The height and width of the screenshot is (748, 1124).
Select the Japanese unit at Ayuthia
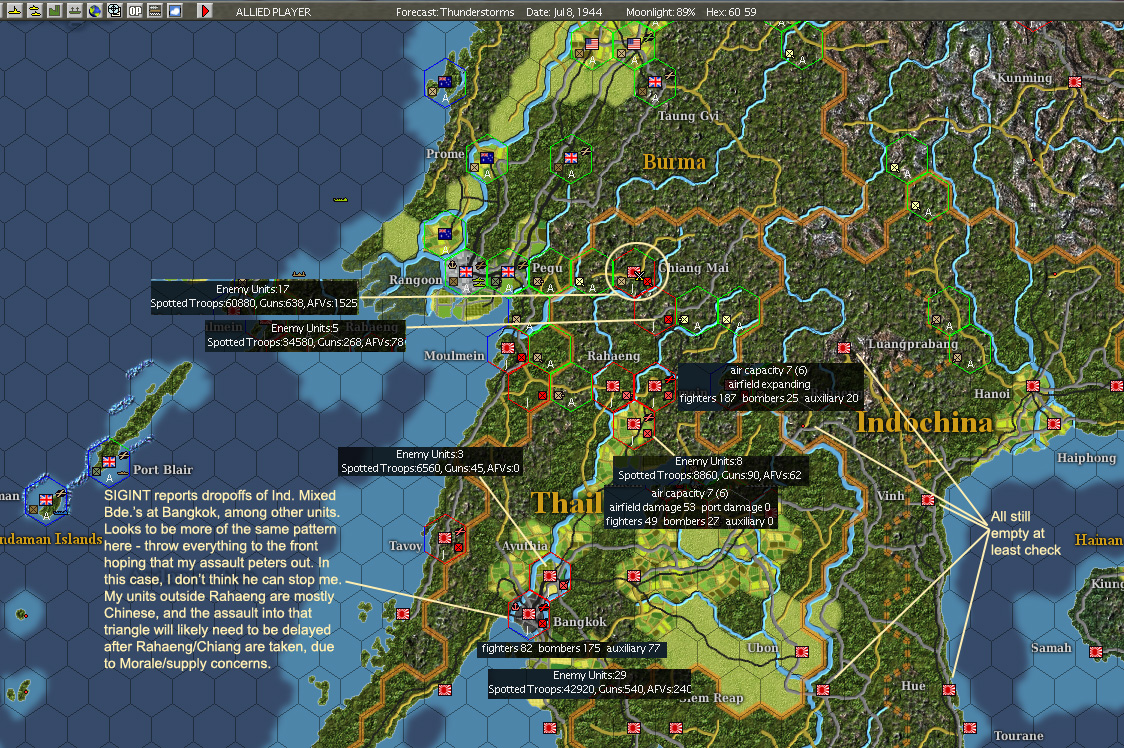click(550, 575)
